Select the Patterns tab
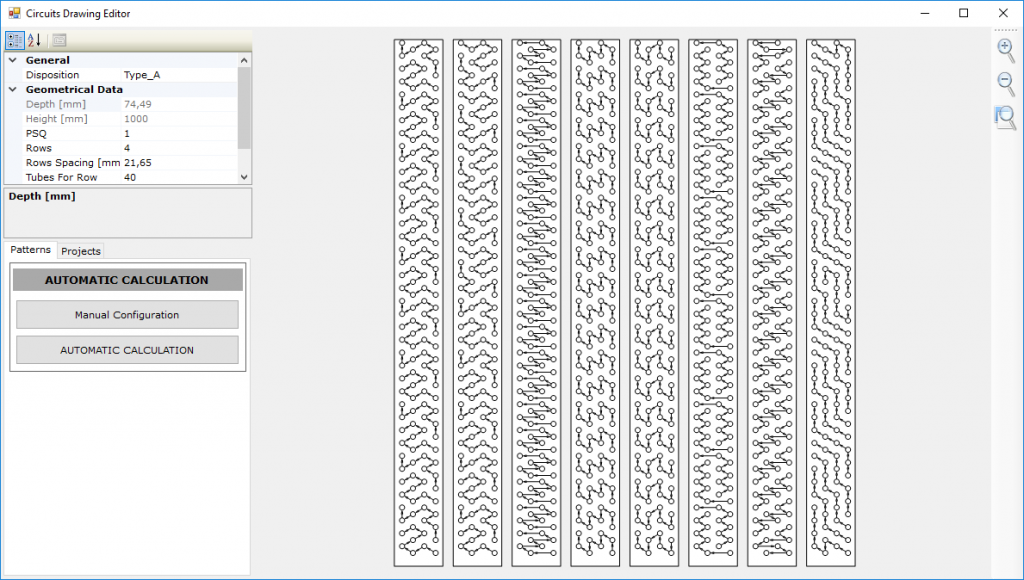Image resolution: width=1024 pixels, height=580 pixels. point(30,250)
